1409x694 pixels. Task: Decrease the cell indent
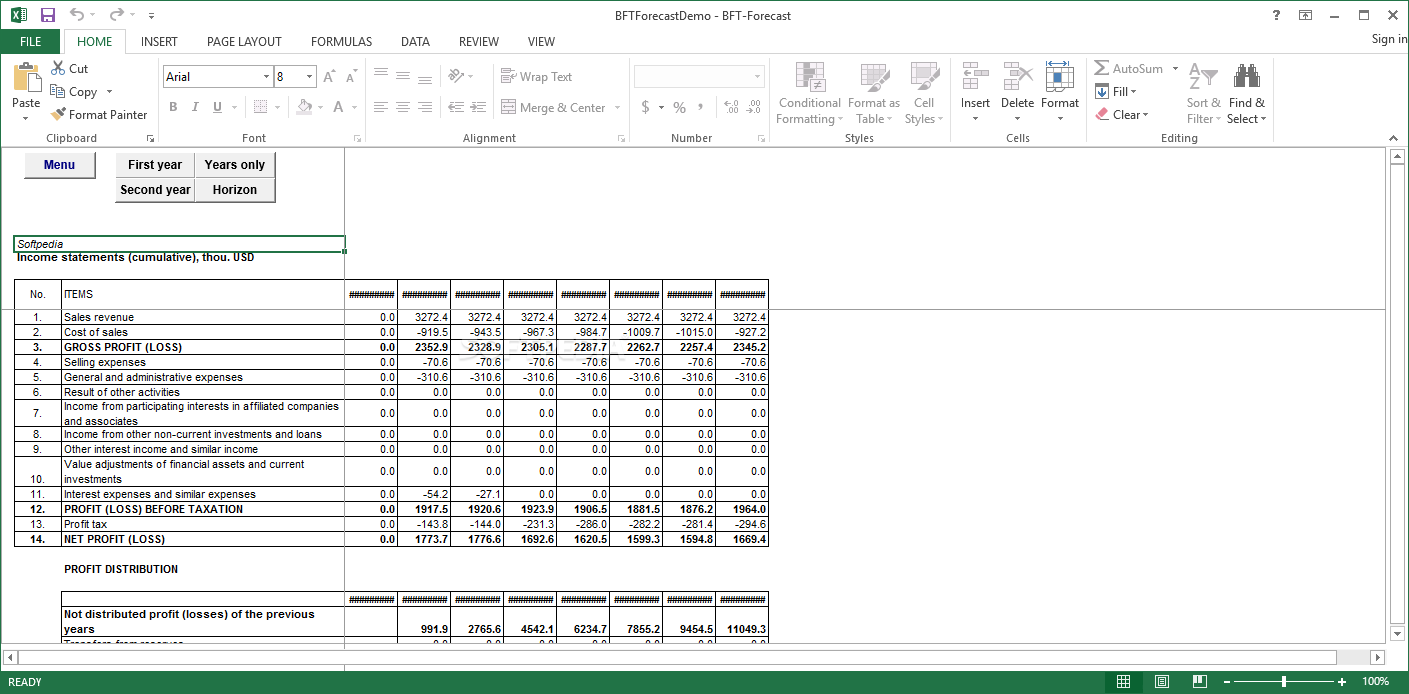pyautogui.click(x=456, y=107)
